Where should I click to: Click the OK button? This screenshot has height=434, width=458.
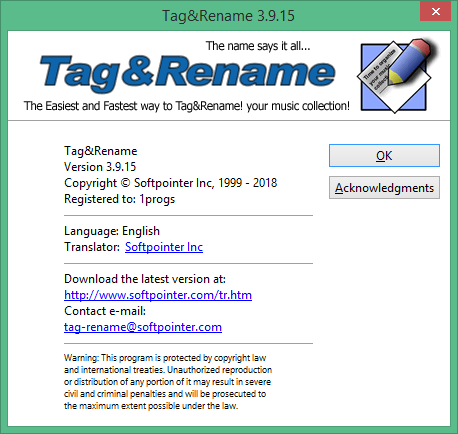click(384, 155)
